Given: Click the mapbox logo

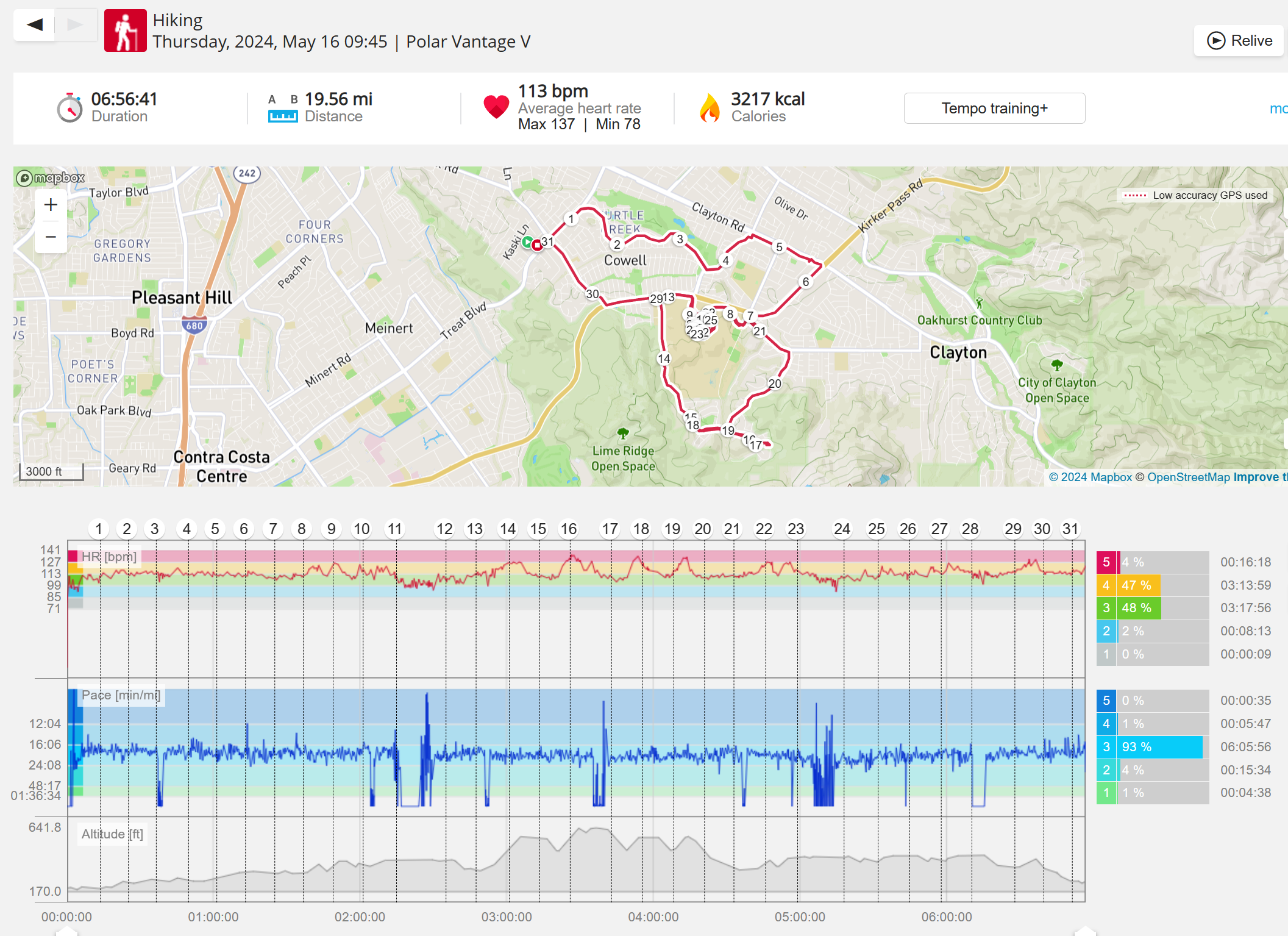Looking at the screenshot, I should (51, 177).
